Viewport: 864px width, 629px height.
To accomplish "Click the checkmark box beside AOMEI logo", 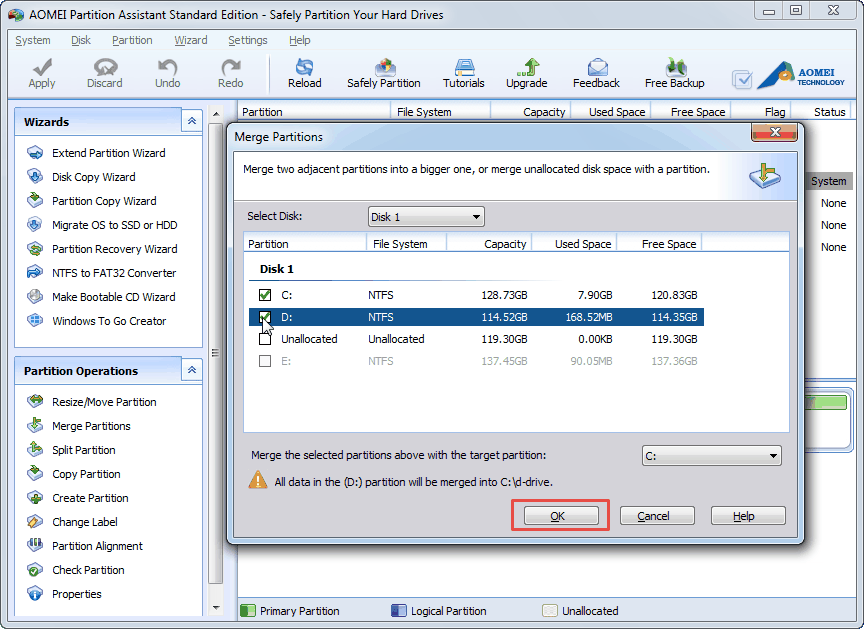I will coord(742,79).
